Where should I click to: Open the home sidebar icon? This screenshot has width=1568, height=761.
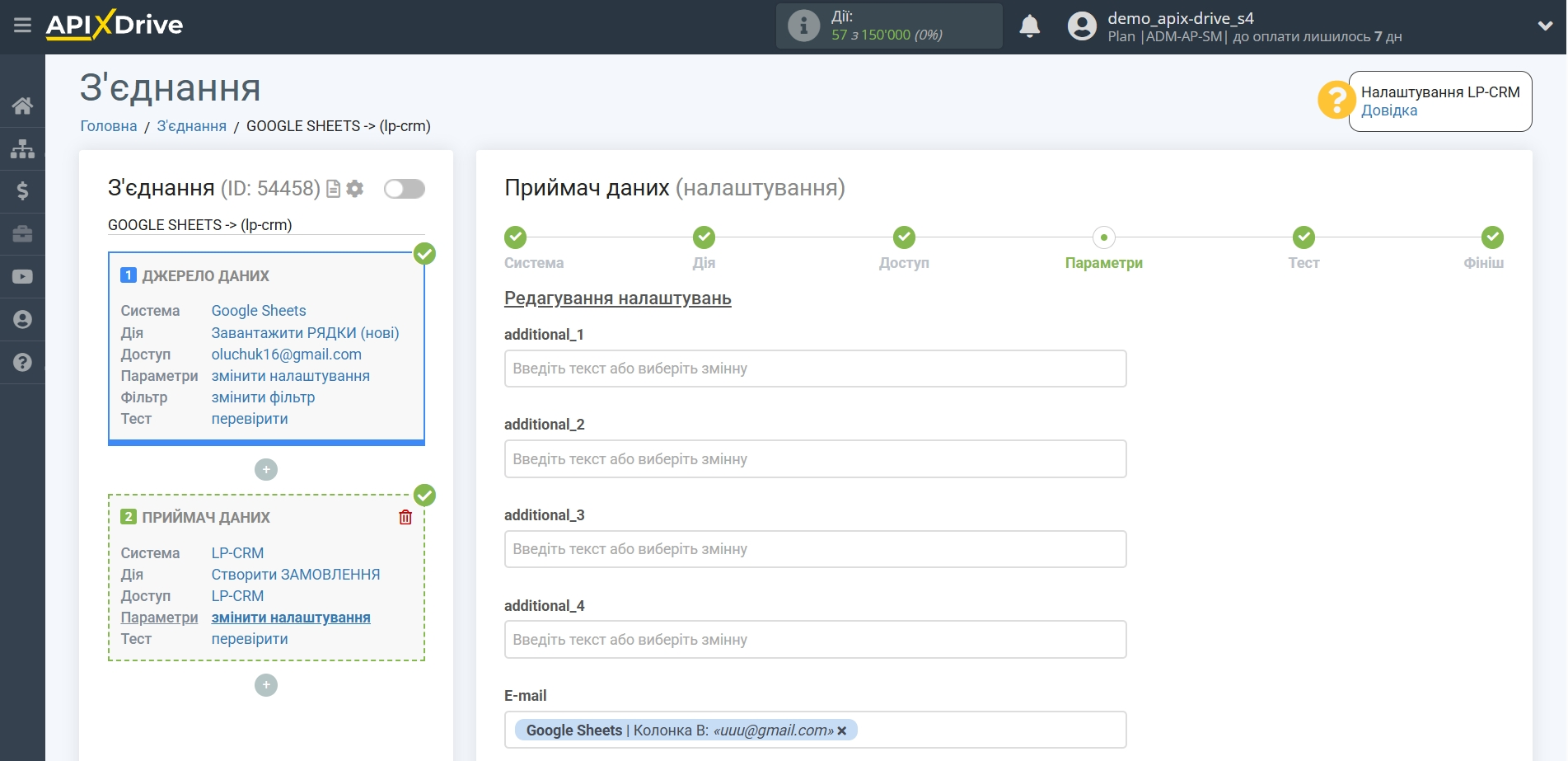click(x=22, y=106)
